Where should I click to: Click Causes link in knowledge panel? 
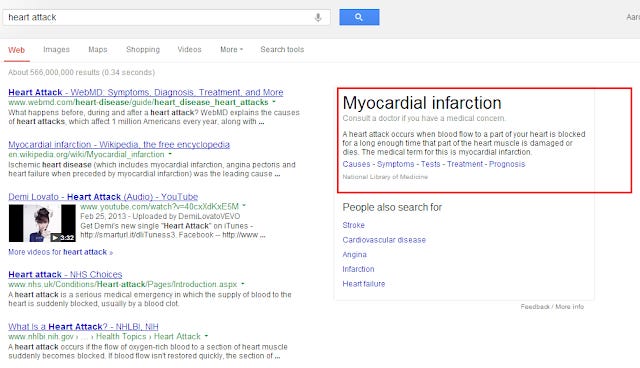pyautogui.click(x=356, y=164)
